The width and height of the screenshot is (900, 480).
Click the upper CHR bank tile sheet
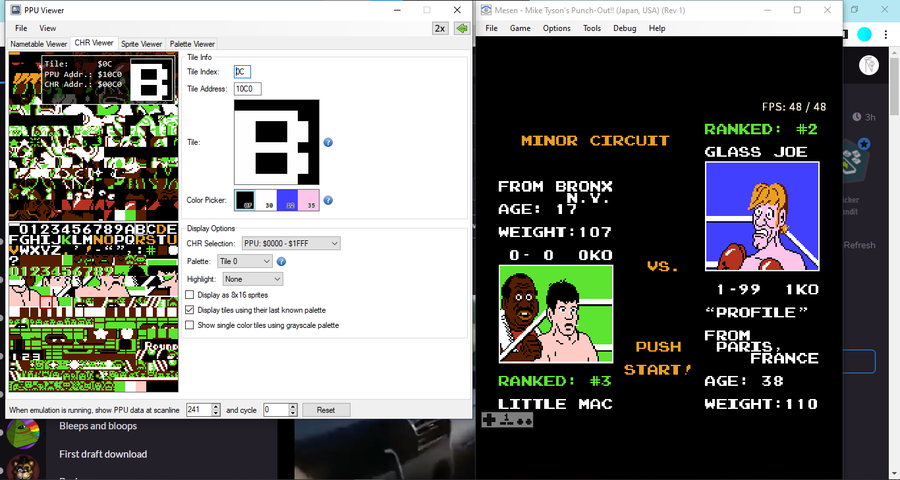94,136
